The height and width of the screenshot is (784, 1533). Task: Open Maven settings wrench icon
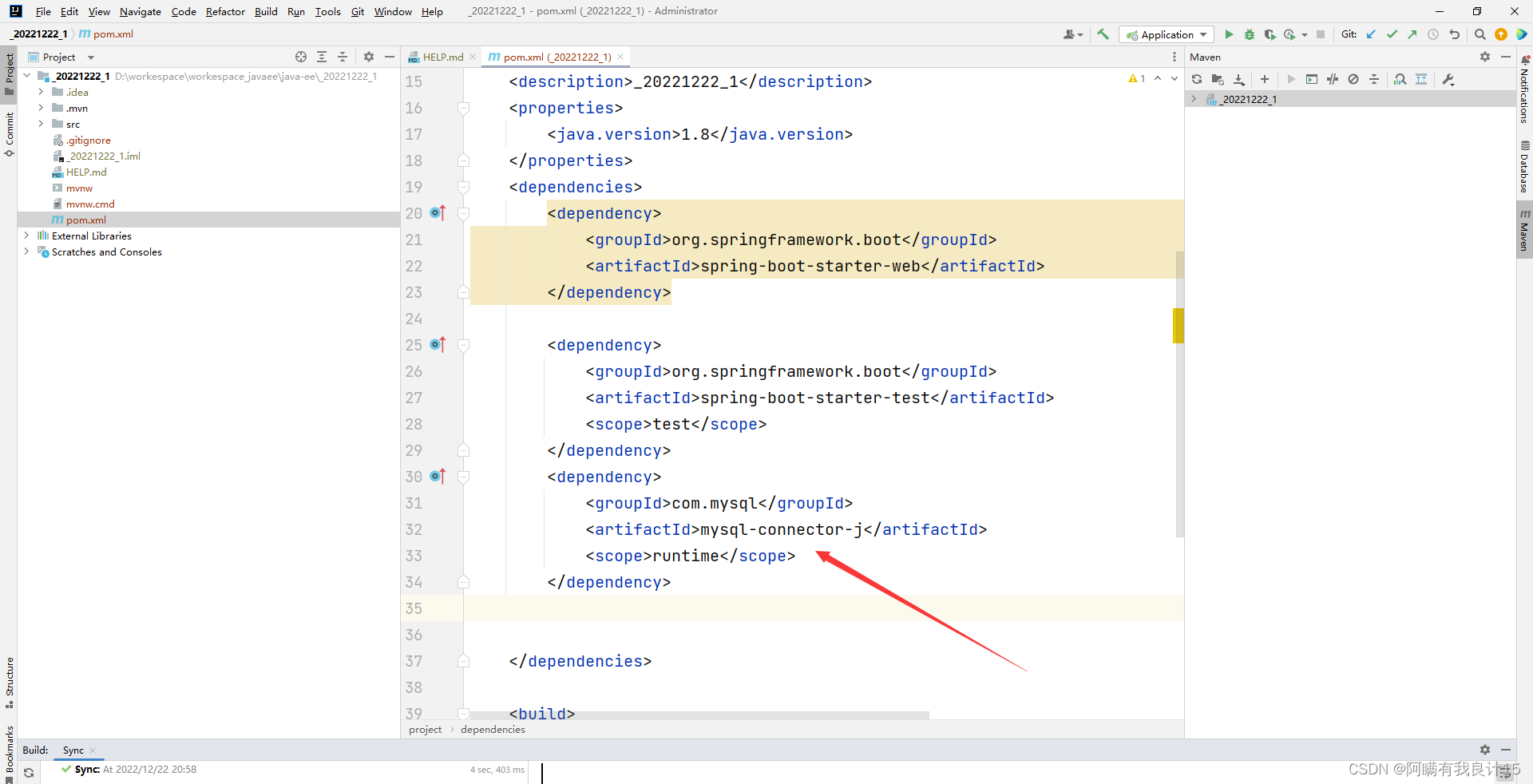tap(1448, 79)
